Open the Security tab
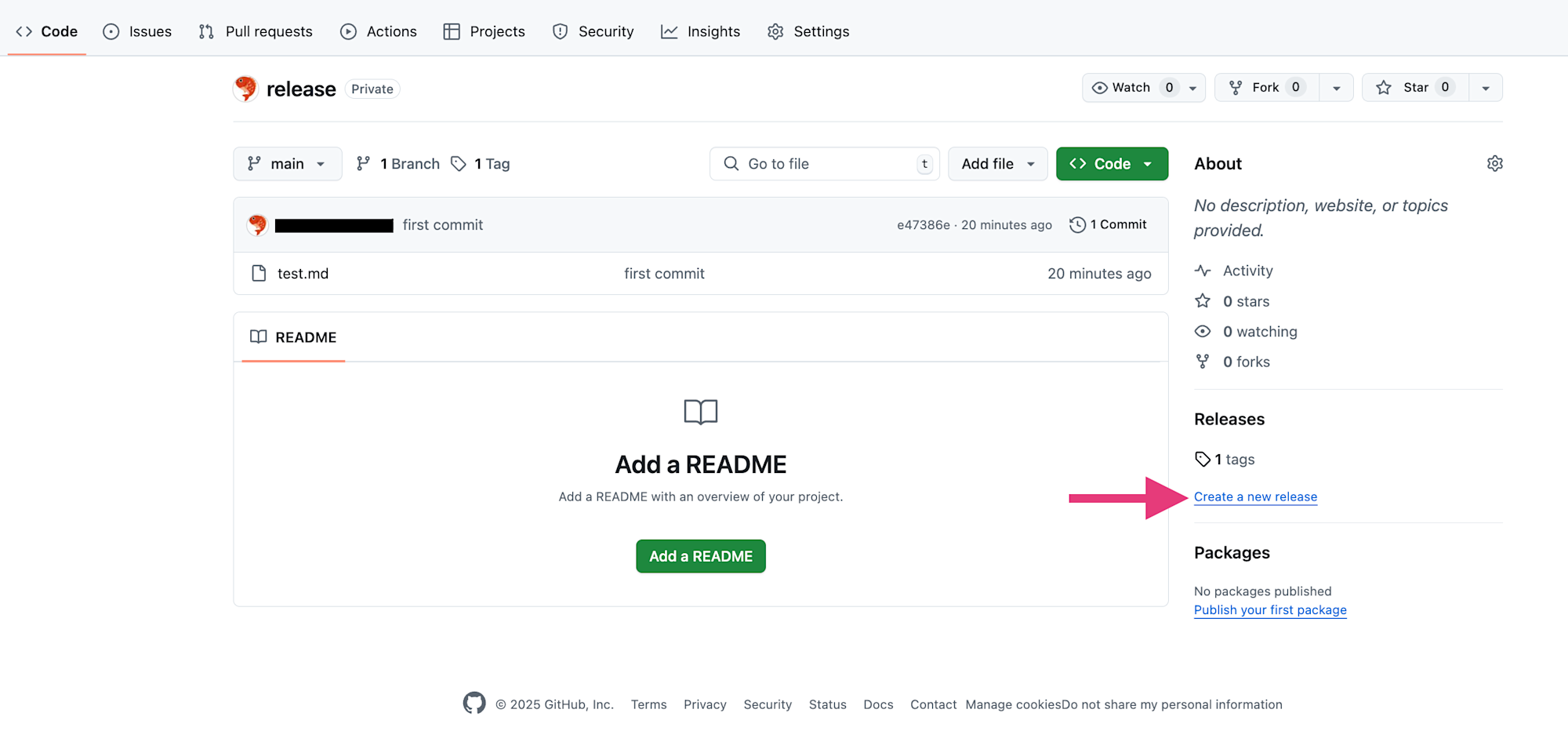The height and width of the screenshot is (742, 1568). (593, 31)
